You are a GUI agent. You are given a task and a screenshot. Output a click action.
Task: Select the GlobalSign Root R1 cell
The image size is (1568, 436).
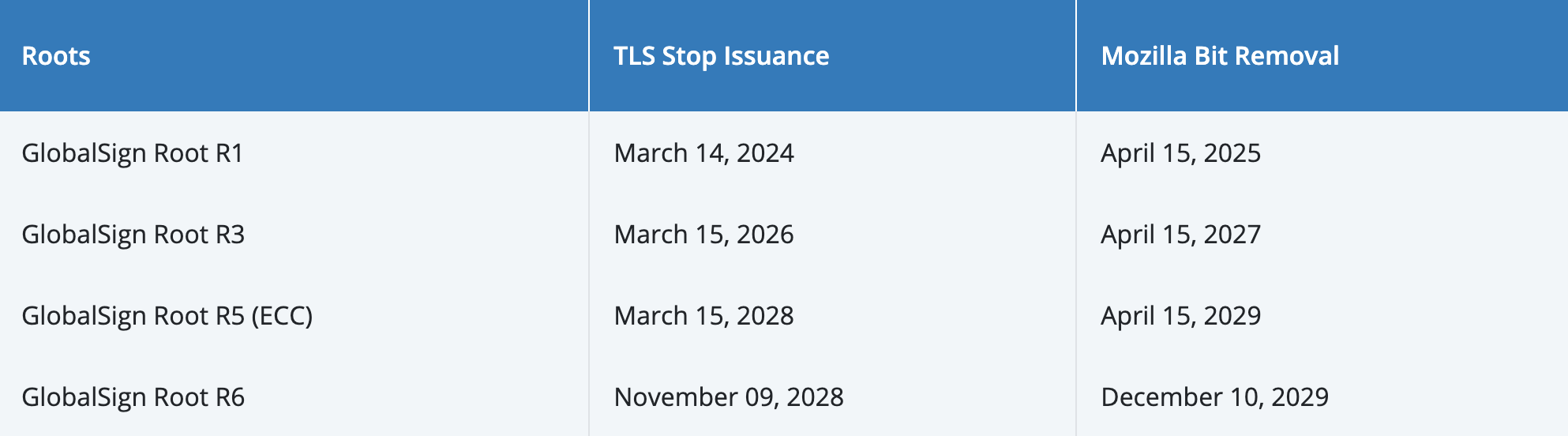[133, 152]
